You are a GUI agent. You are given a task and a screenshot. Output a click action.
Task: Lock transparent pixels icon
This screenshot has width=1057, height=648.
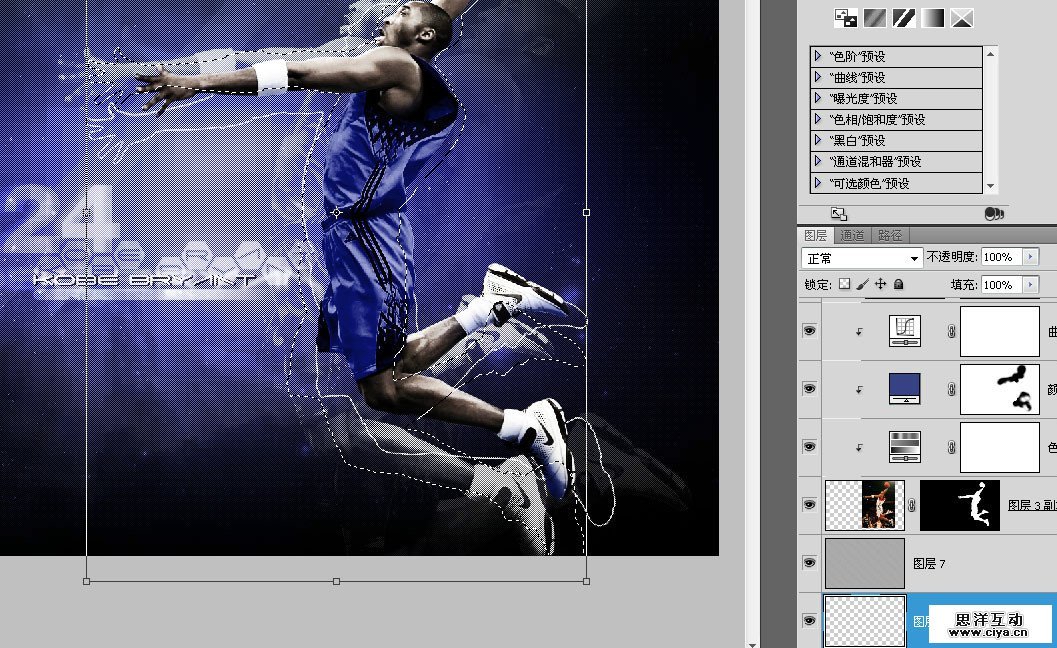(x=845, y=285)
